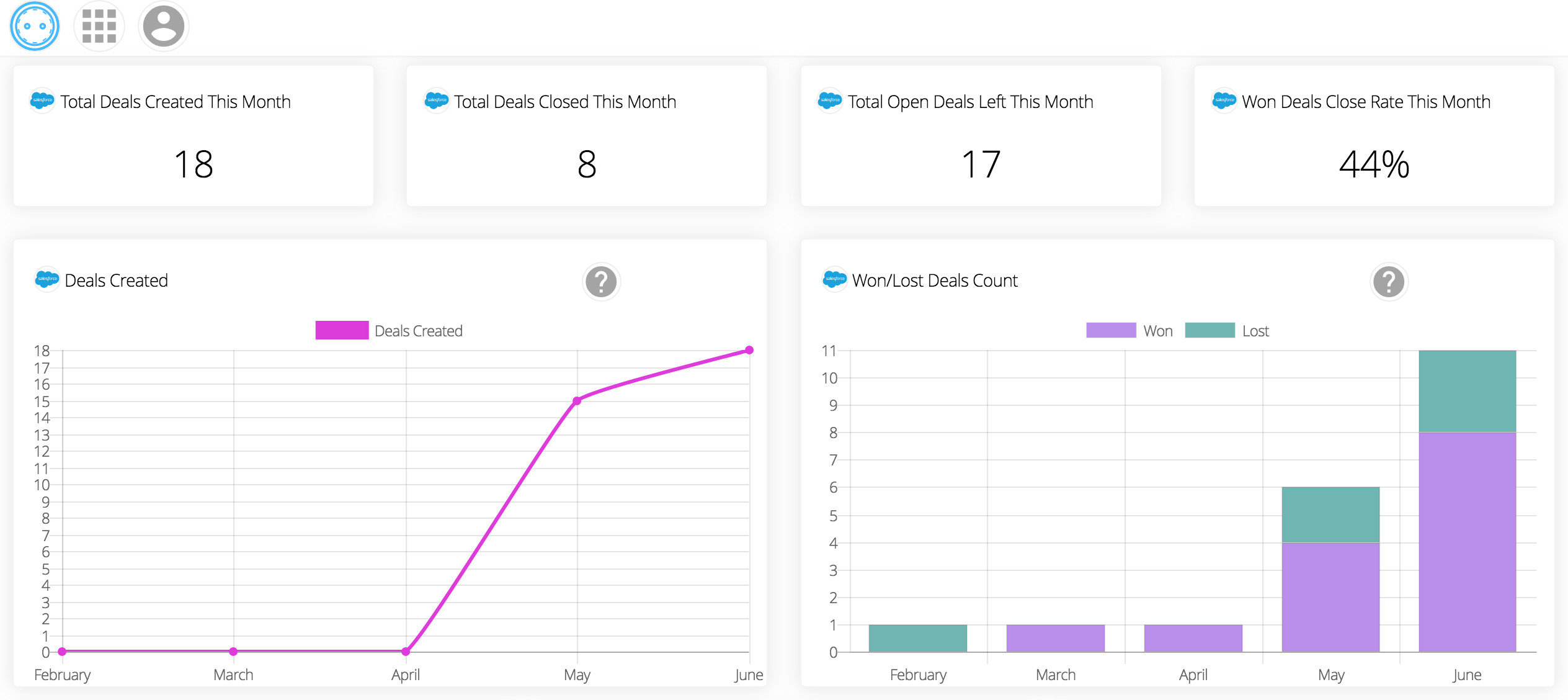The image size is (1568, 700).
Task: Click help icon on Won/Lost Deals Count
Action: click(x=1389, y=282)
